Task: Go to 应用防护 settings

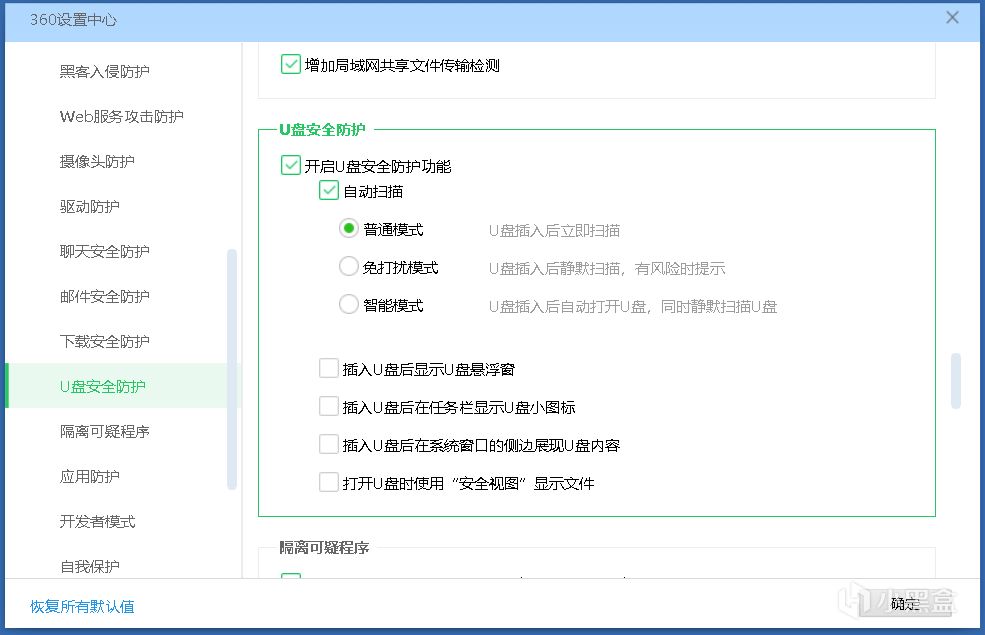Action: pos(90,477)
